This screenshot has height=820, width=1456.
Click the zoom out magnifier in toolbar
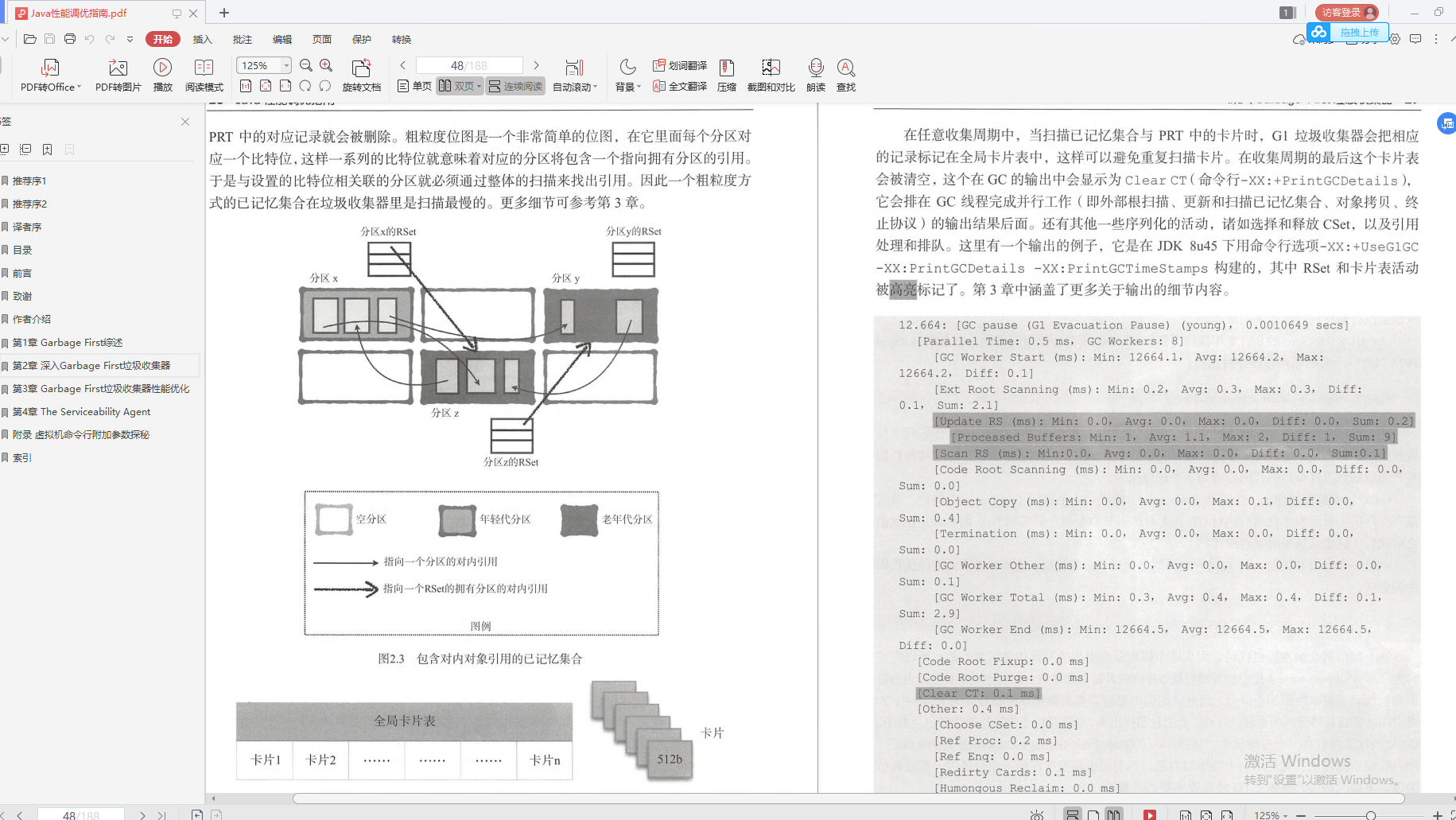tap(306, 65)
